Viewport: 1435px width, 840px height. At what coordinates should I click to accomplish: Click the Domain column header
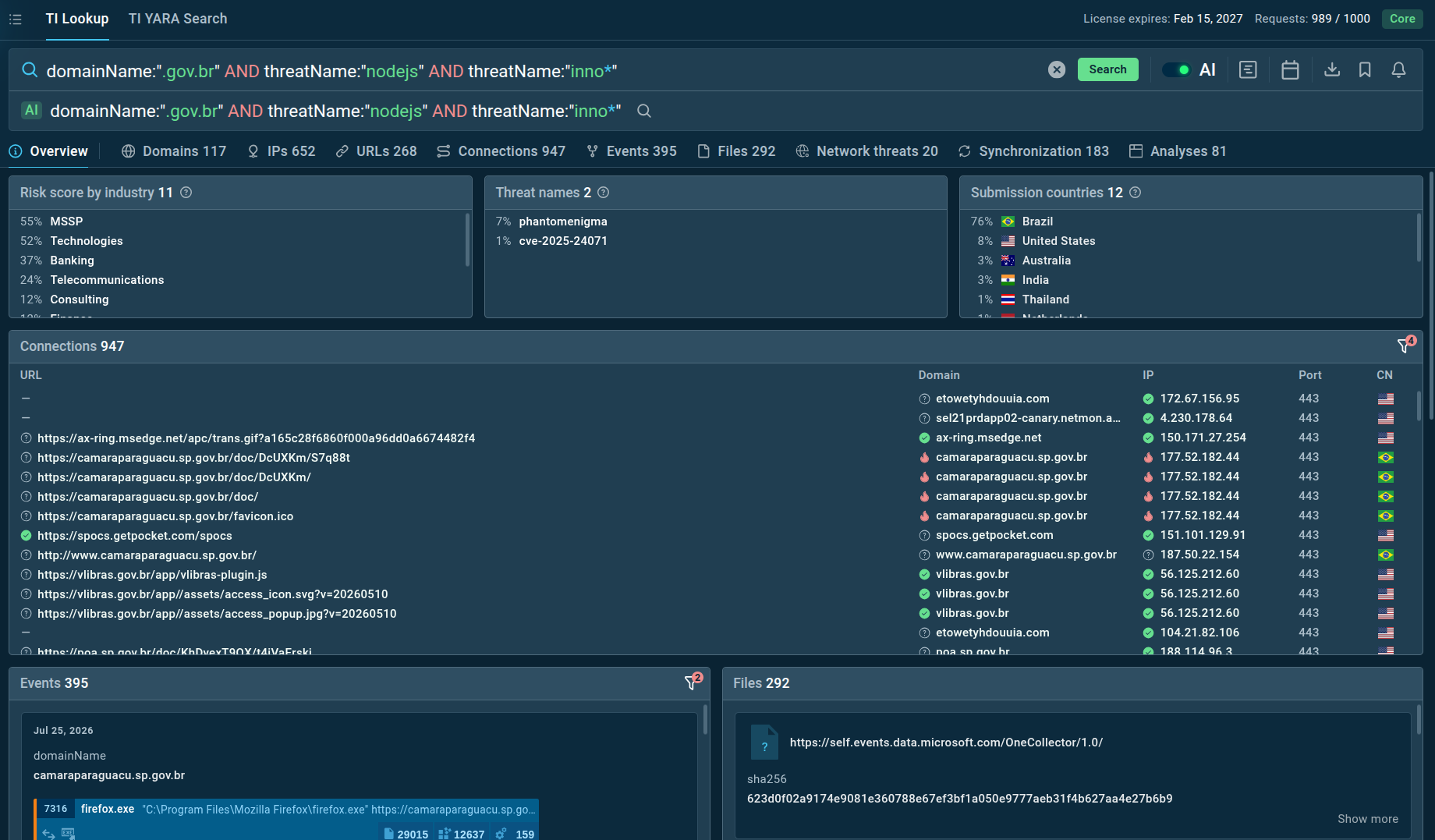click(938, 375)
